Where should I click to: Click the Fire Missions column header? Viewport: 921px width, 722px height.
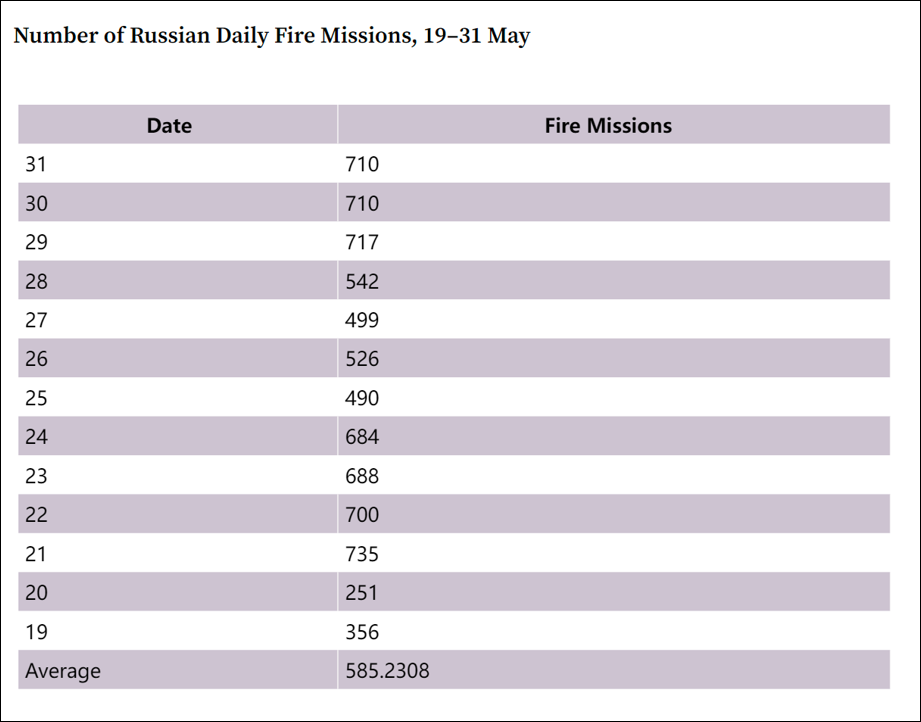[x=608, y=126]
